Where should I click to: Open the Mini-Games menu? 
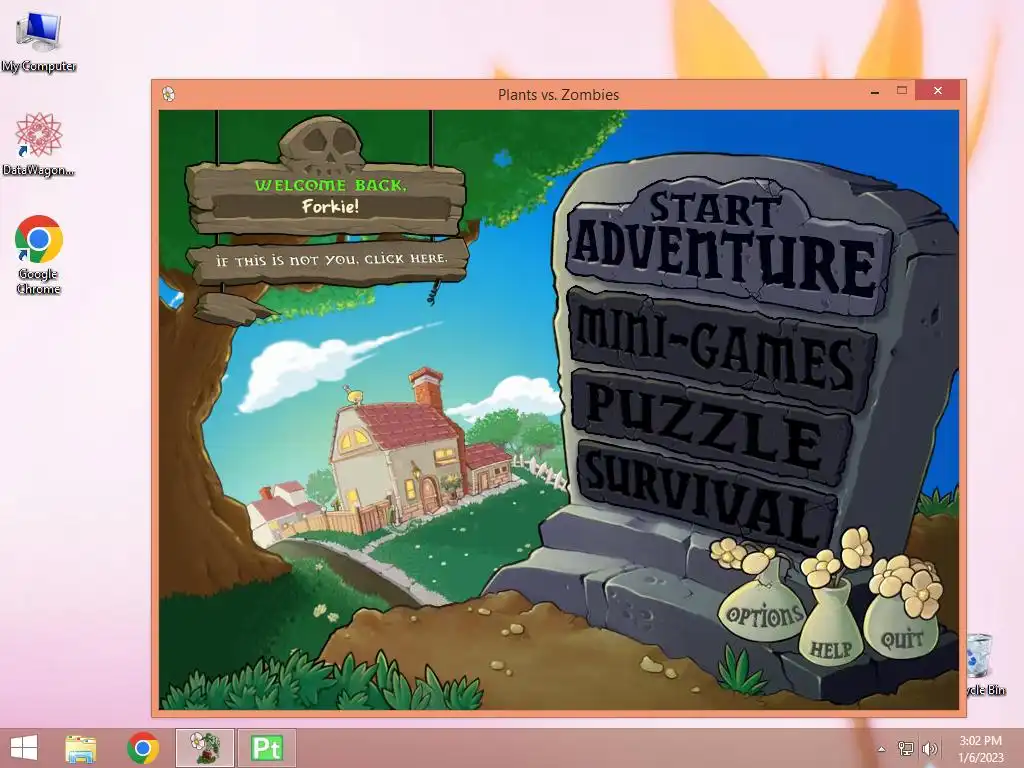click(722, 348)
